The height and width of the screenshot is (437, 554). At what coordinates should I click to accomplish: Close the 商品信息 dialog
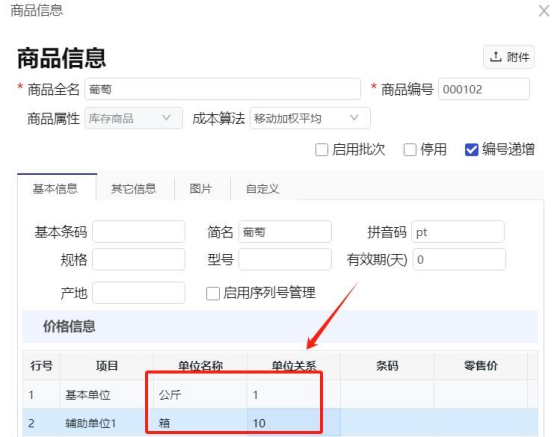pyautogui.click(x=544, y=11)
